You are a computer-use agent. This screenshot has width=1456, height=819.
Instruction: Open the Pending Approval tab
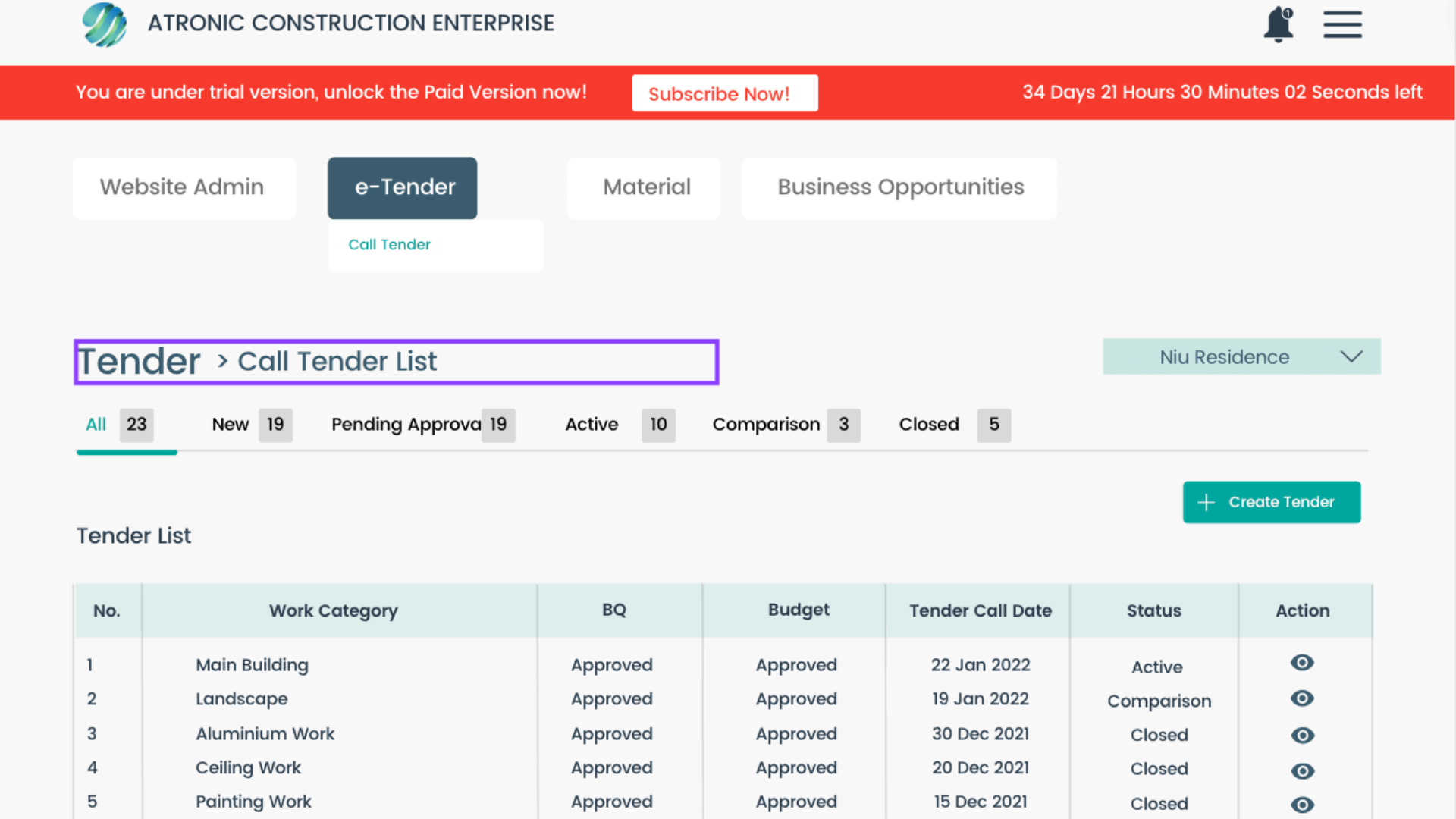pos(406,424)
